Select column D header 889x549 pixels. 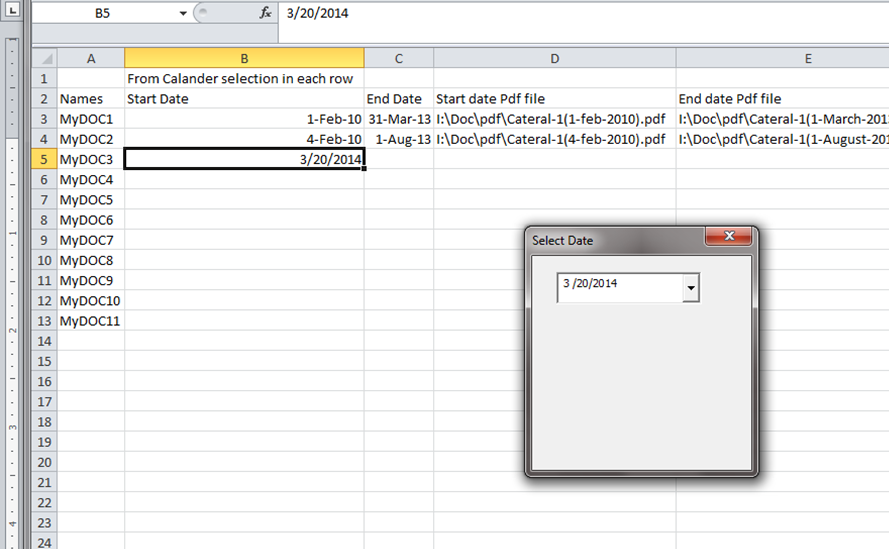554,59
